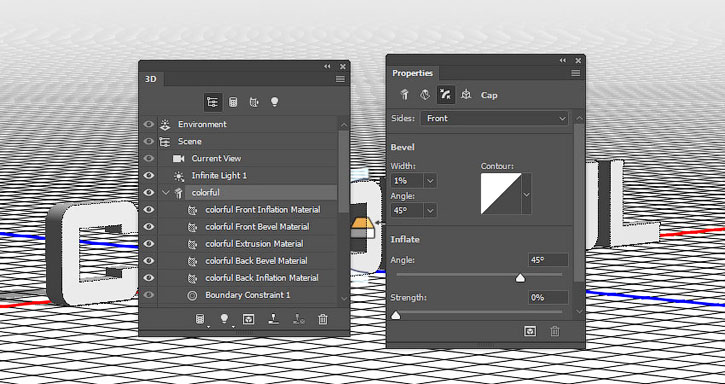Click Inflate Angle value field

click(x=548, y=260)
